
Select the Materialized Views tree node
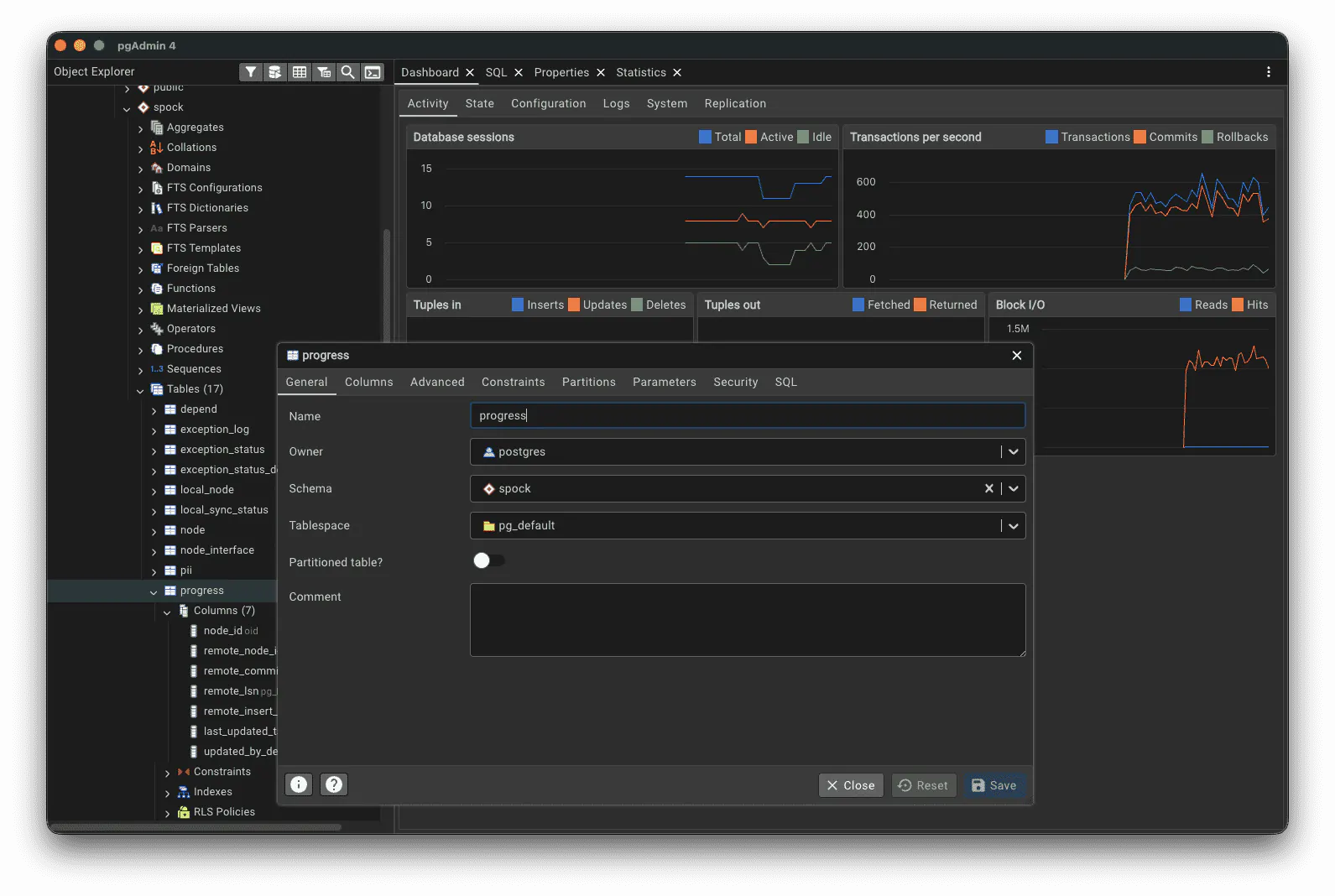tap(213, 309)
